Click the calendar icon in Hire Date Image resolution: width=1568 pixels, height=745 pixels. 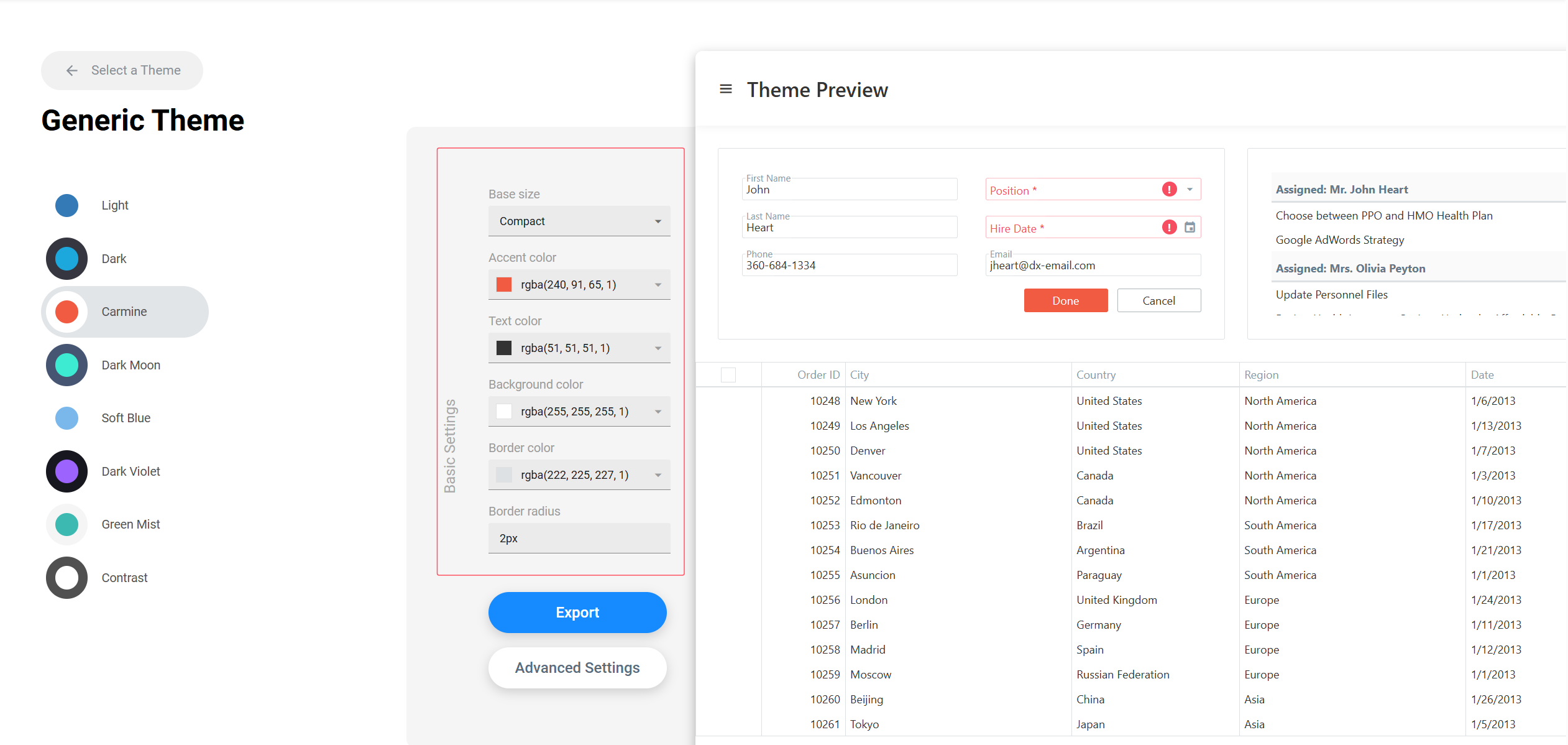1190,228
